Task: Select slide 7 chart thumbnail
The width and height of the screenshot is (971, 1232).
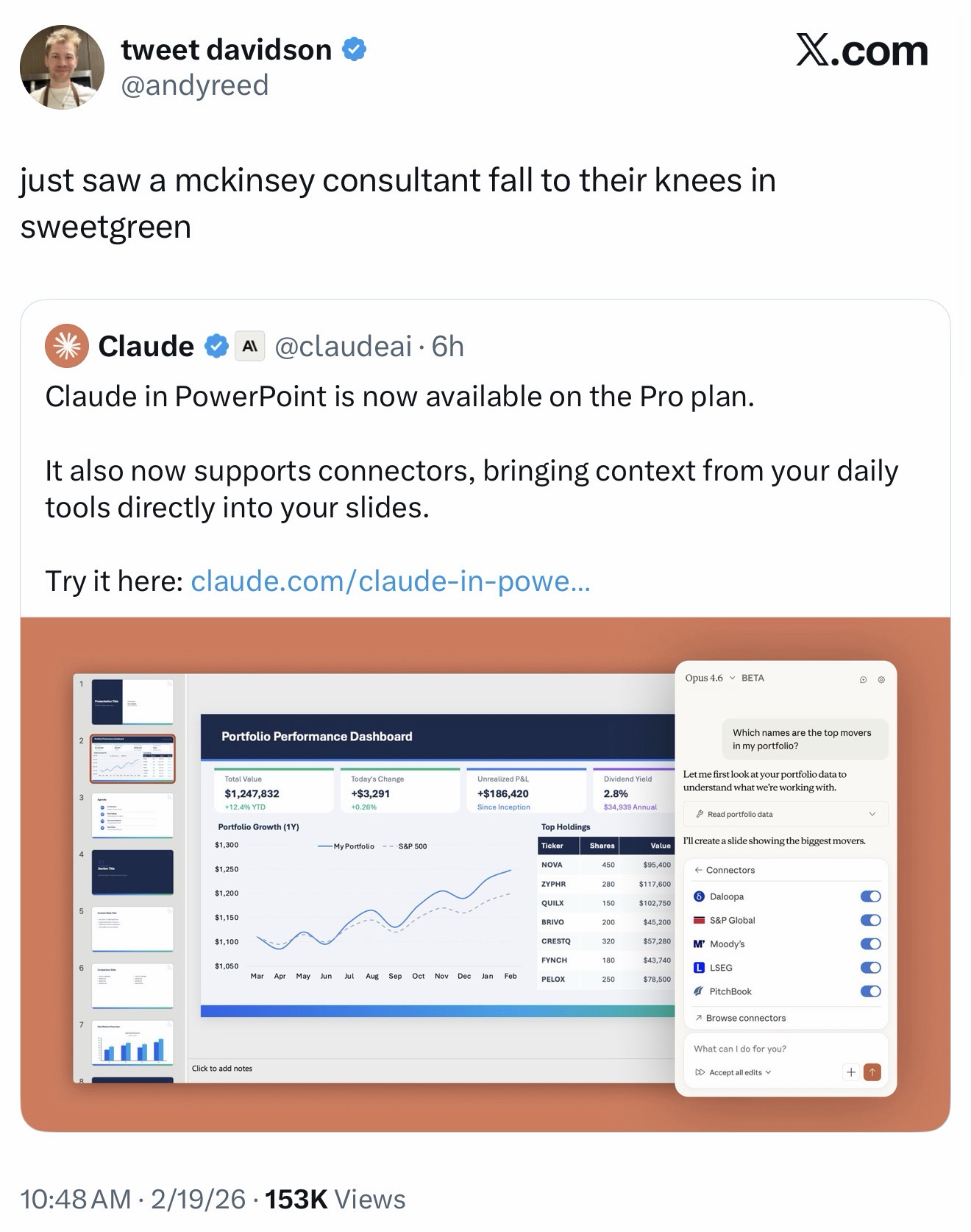Action: point(132,1041)
